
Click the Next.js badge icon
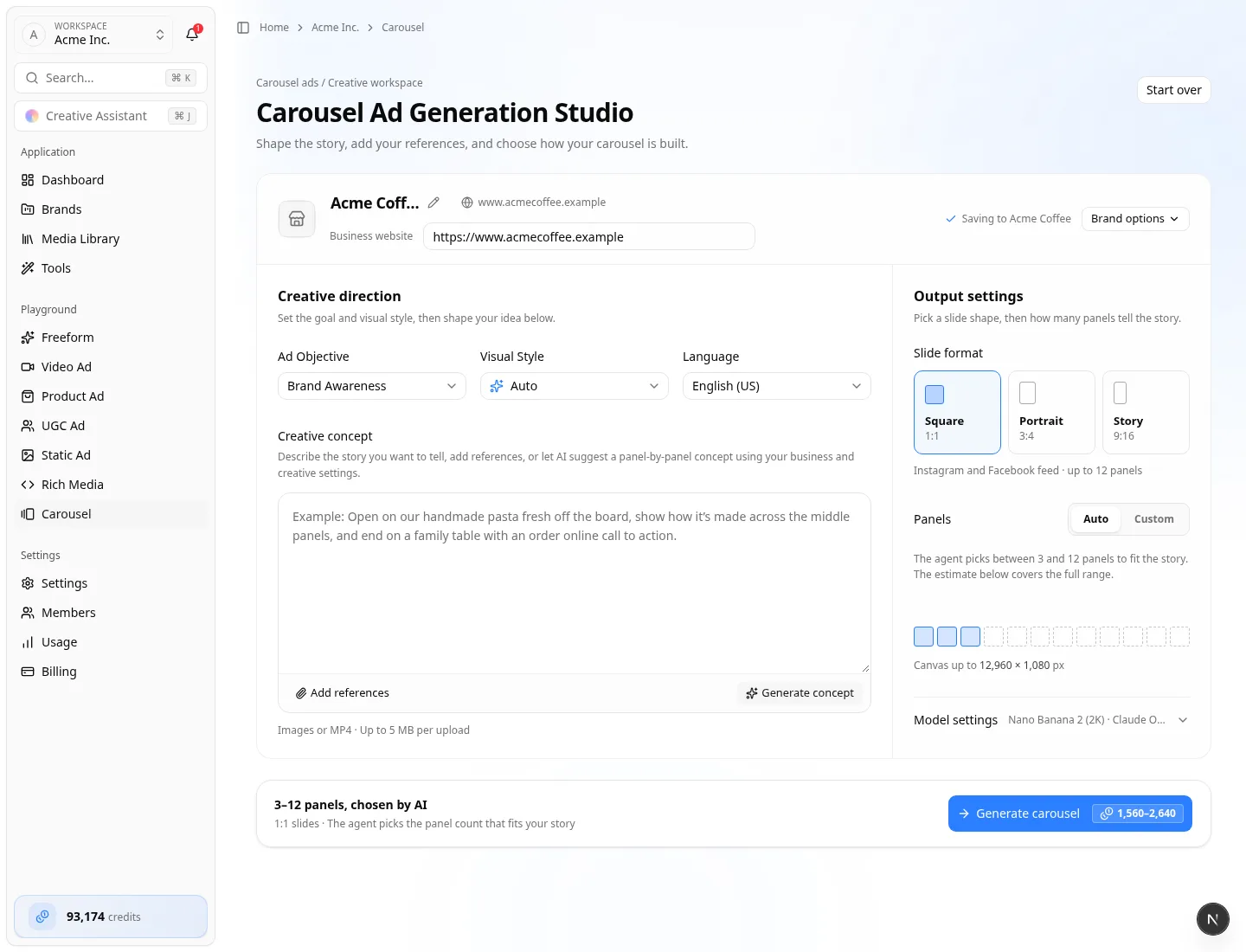[1212, 919]
